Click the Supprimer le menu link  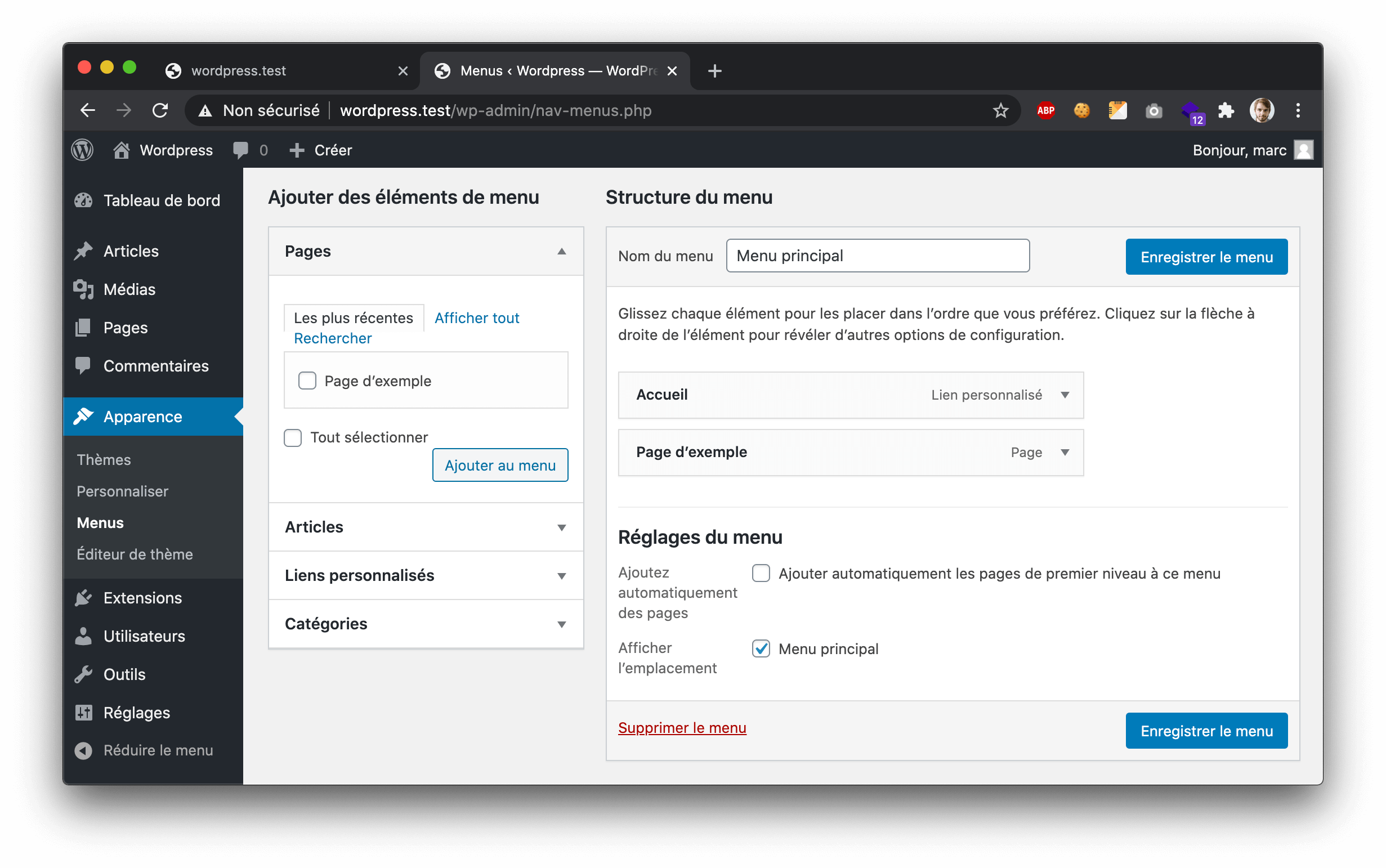point(682,728)
